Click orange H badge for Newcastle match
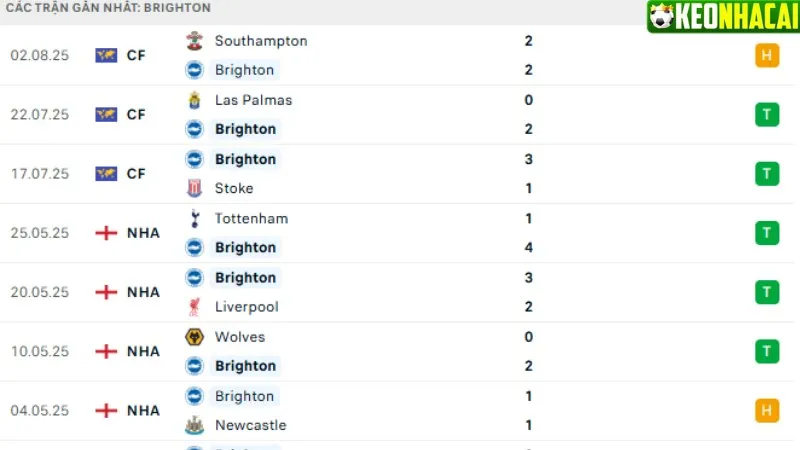800x450 pixels. 767,410
